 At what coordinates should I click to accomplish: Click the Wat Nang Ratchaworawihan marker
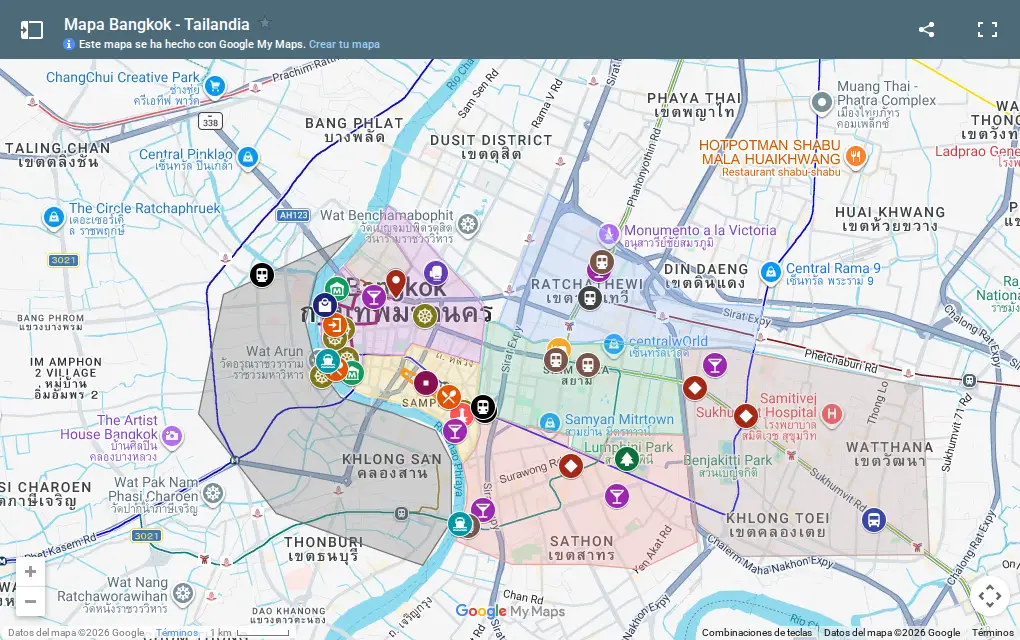(183, 593)
